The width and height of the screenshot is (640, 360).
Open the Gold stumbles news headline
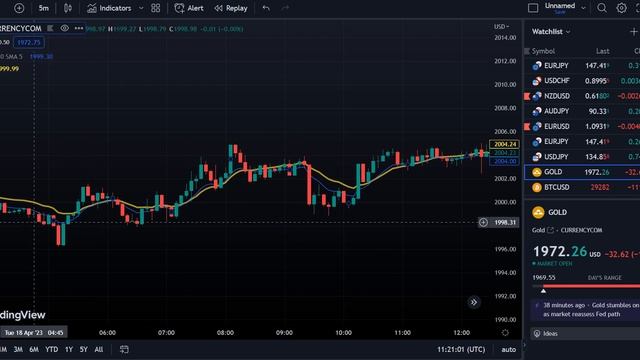pyautogui.click(x=591, y=310)
